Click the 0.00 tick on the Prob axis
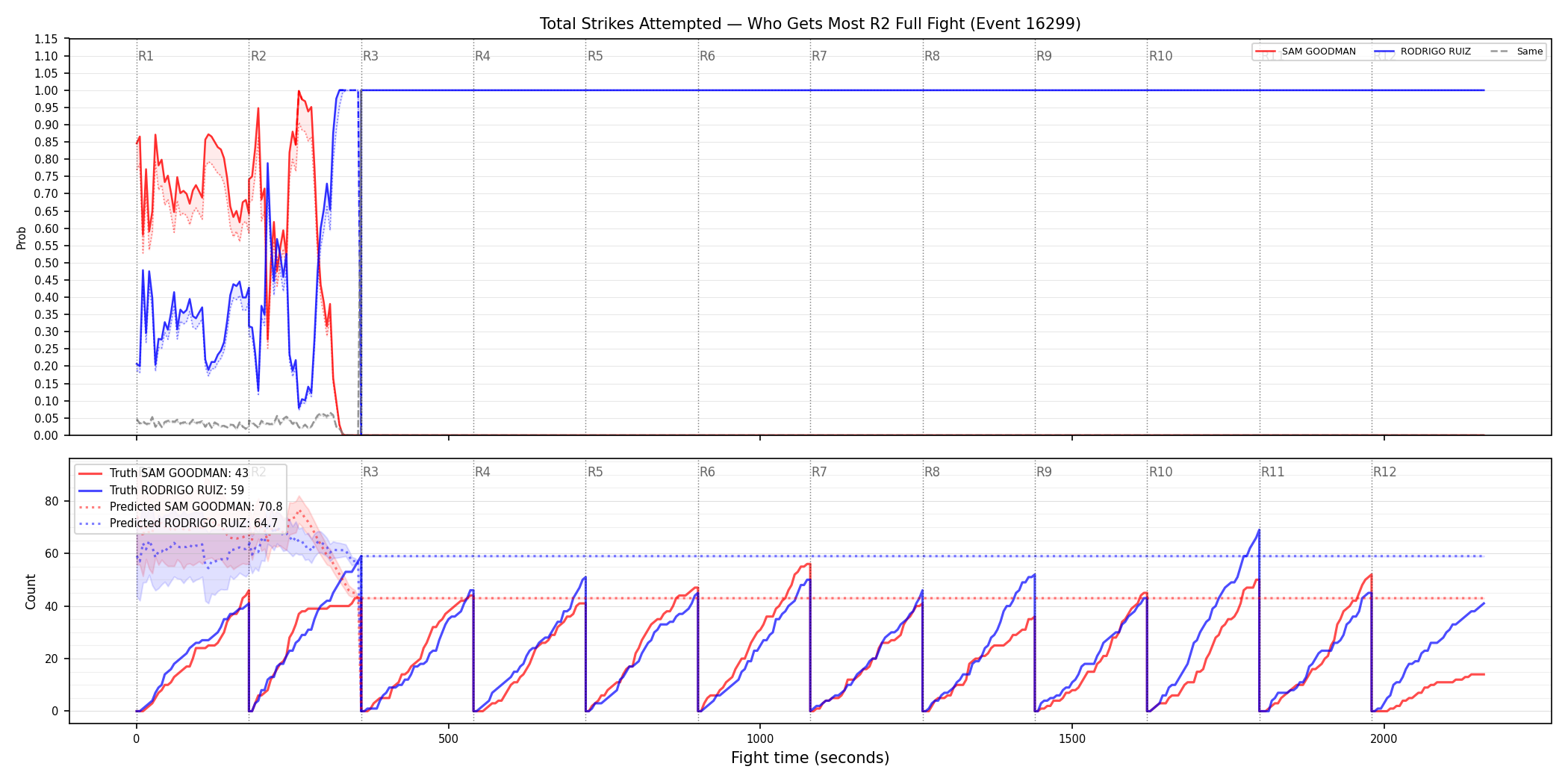The image size is (1568, 784). click(x=46, y=435)
